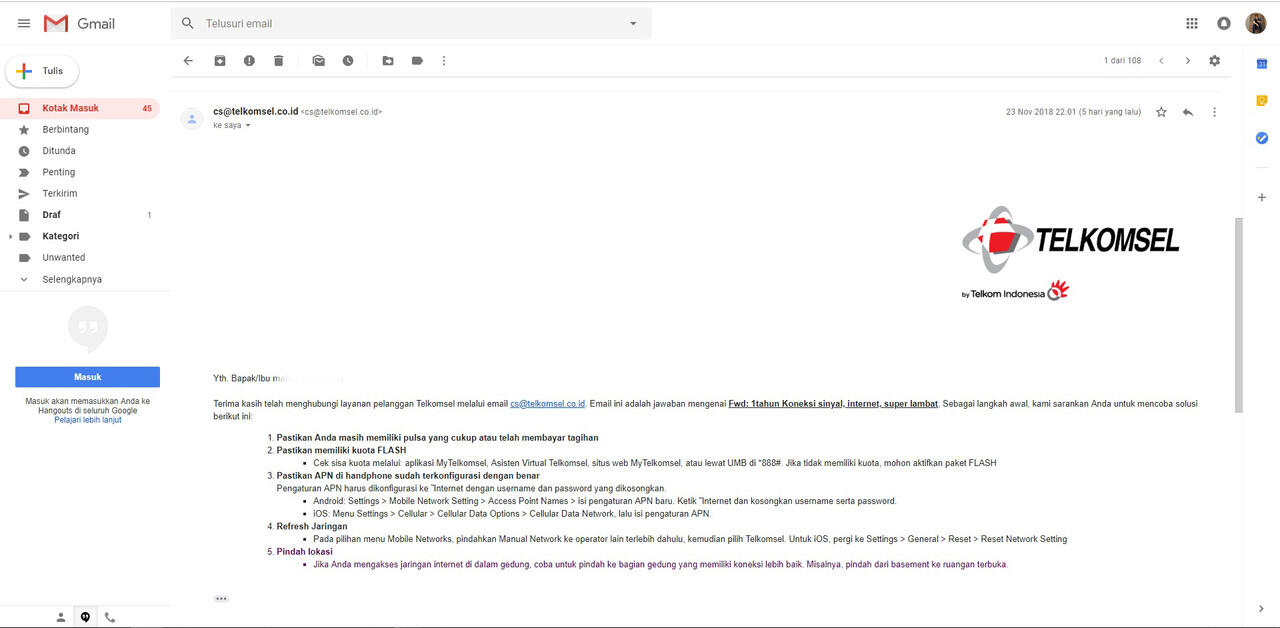Reply to this email
The image size is (1280, 628).
[x=1188, y=112]
